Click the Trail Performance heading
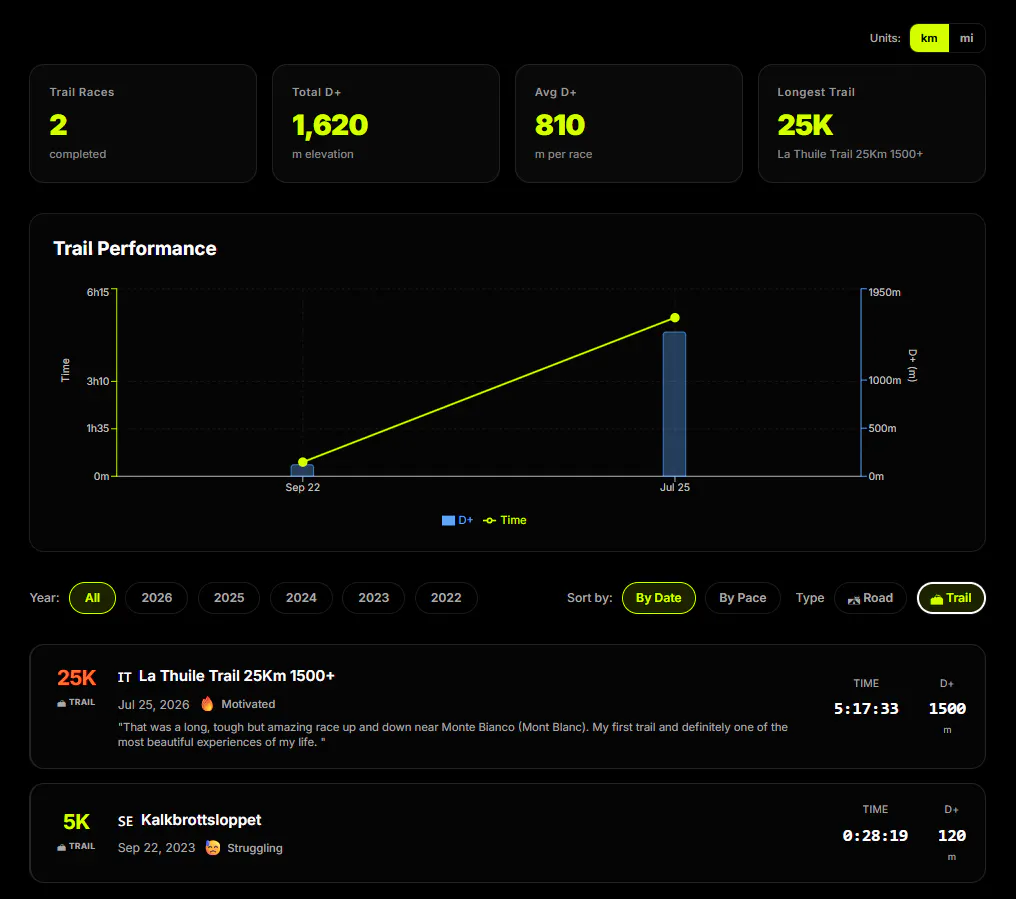The height and width of the screenshot is (899, 1016). 135,248
